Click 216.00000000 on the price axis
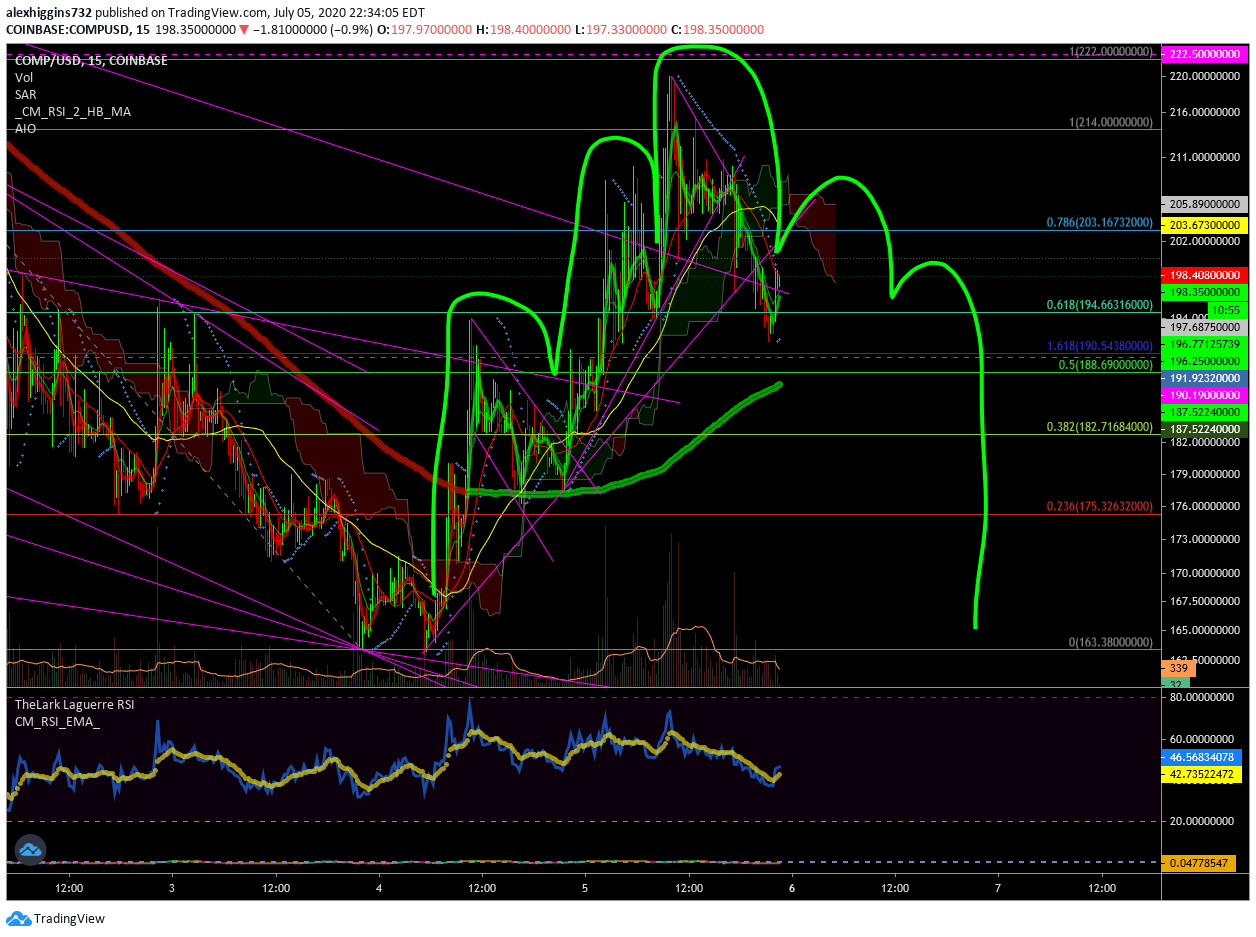 [x=1206, y=113]
